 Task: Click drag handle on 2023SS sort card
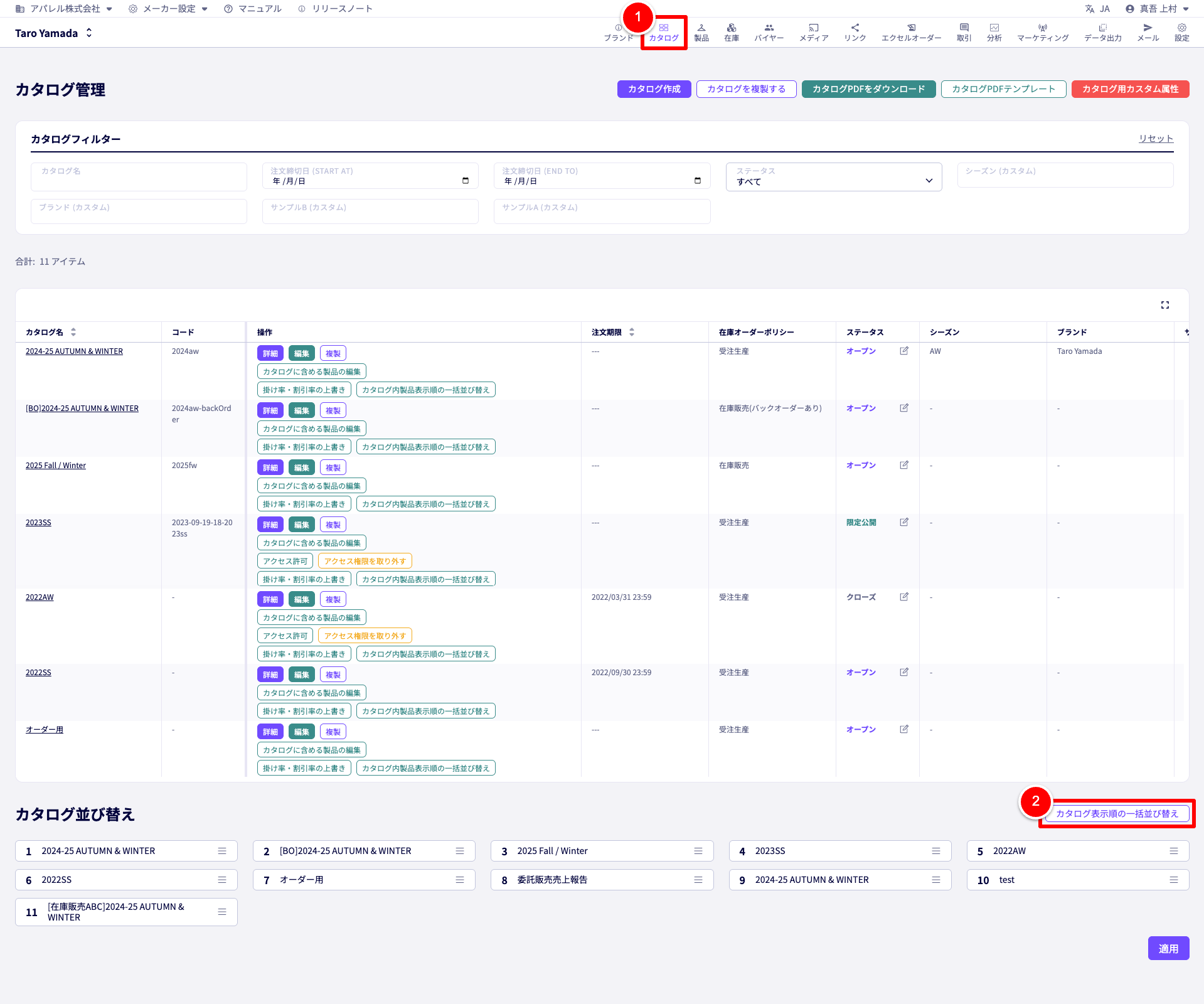(x=935, y=851)
